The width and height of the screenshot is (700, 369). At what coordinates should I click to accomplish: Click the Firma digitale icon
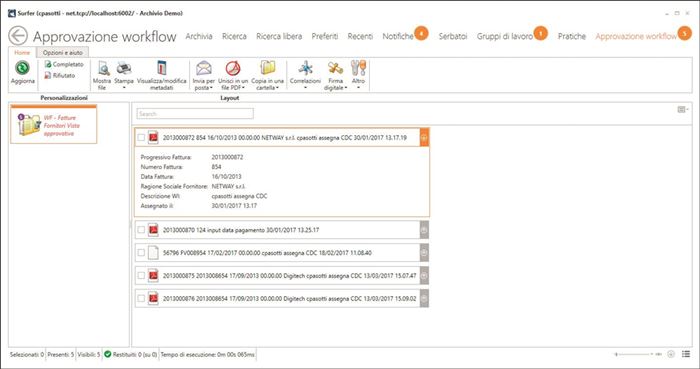click(335, 68)
